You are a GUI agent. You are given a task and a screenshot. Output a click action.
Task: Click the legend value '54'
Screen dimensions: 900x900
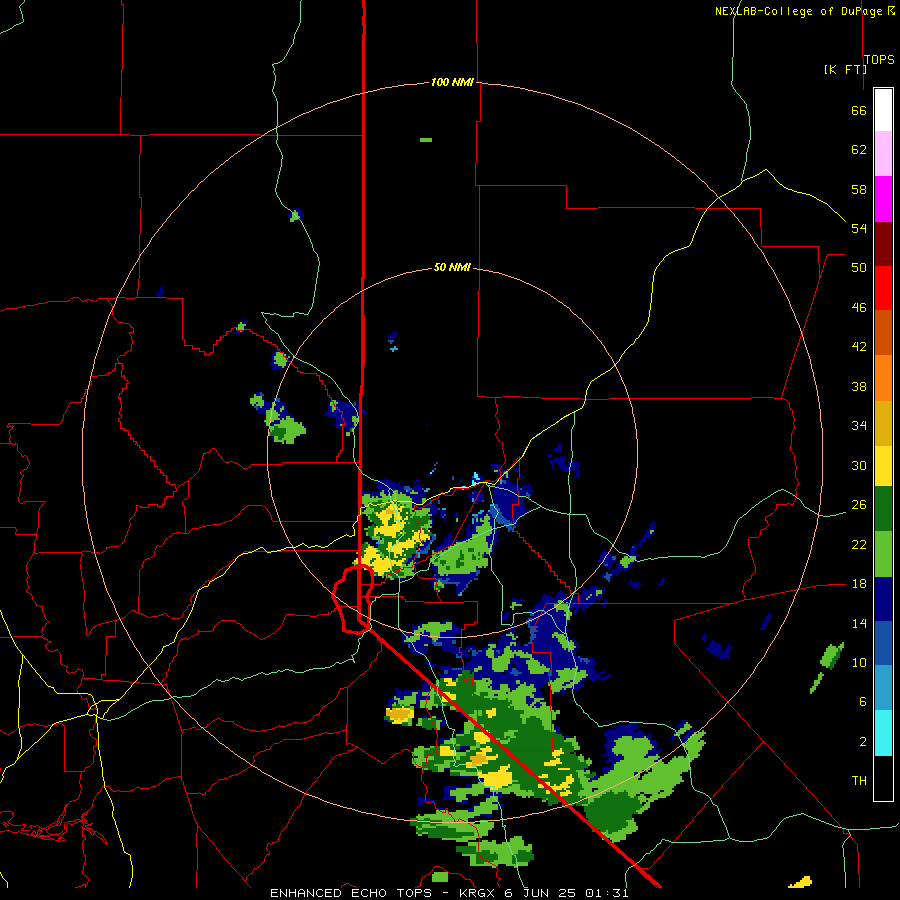point(859,228)
